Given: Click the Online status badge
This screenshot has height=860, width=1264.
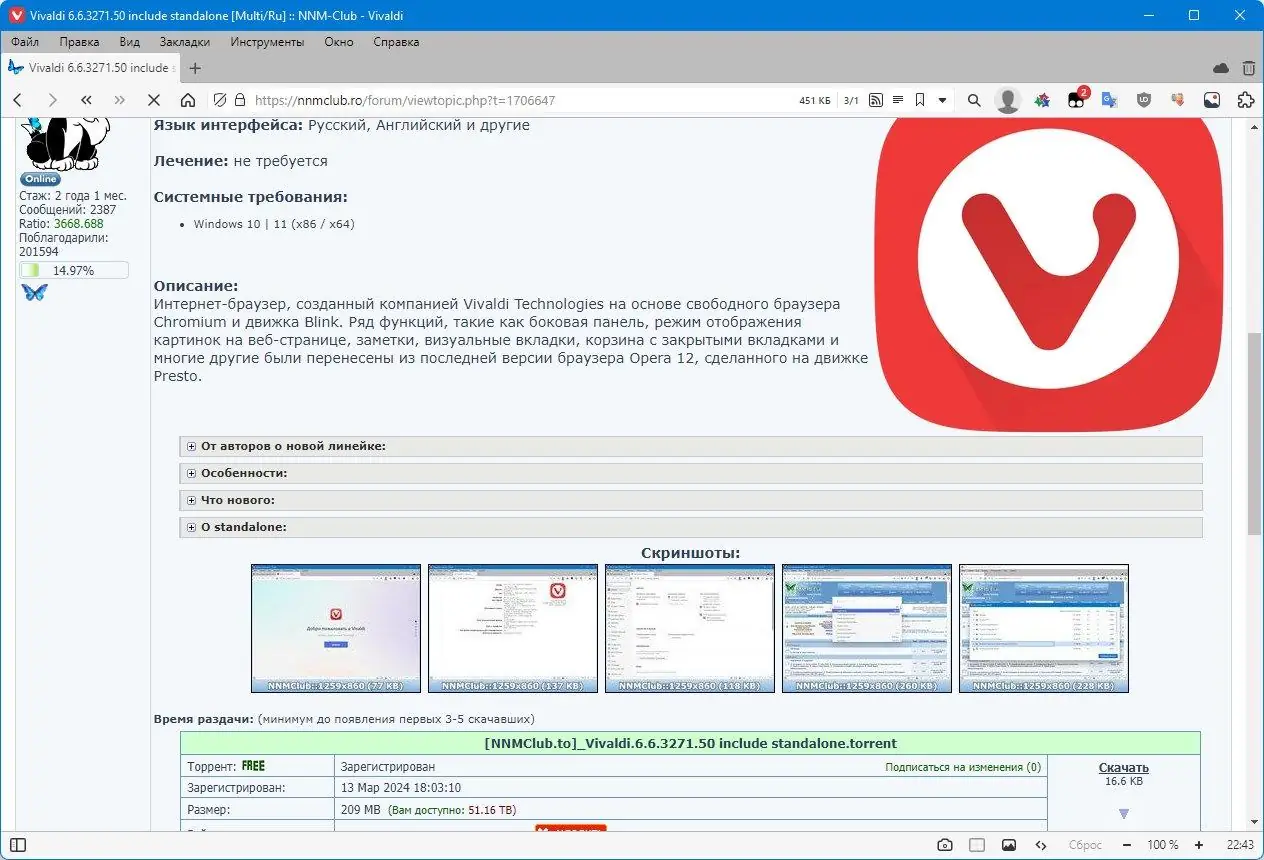Looking at the screenshot, I should (41, 179).
